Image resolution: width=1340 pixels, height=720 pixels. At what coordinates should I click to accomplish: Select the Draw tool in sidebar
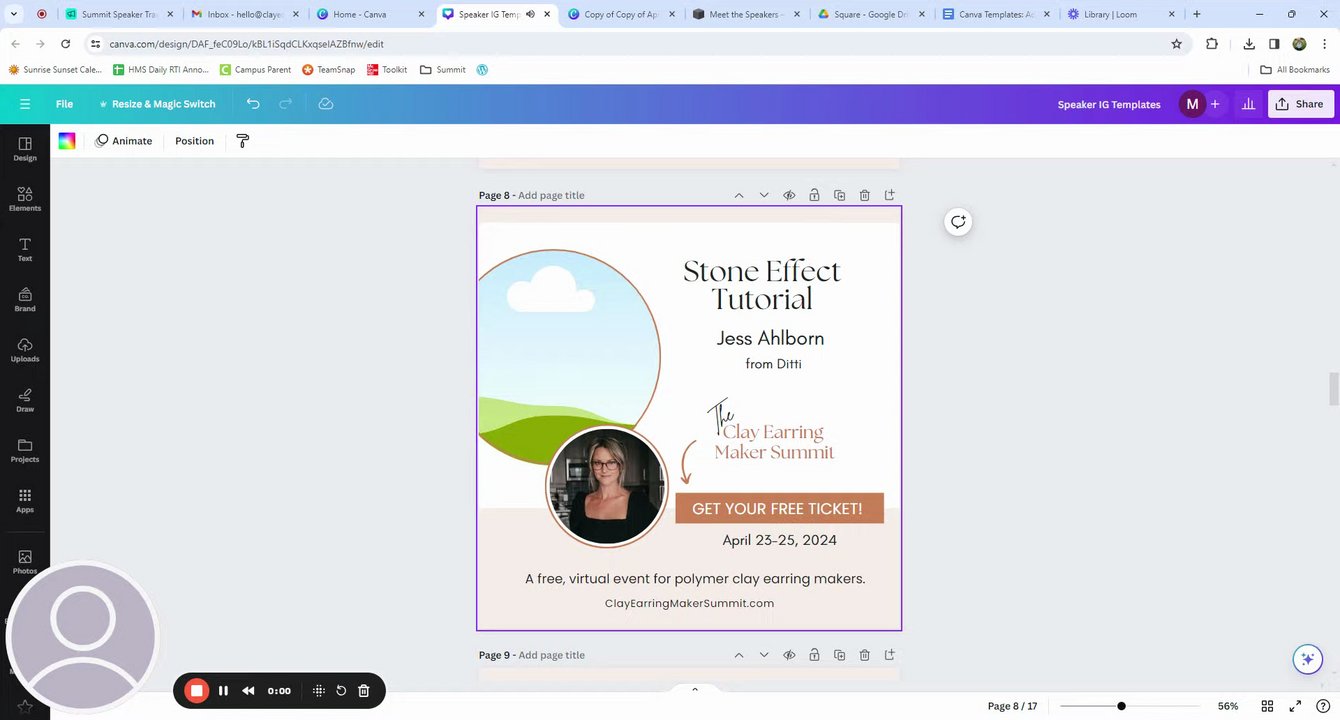click(x=25, y=400)
